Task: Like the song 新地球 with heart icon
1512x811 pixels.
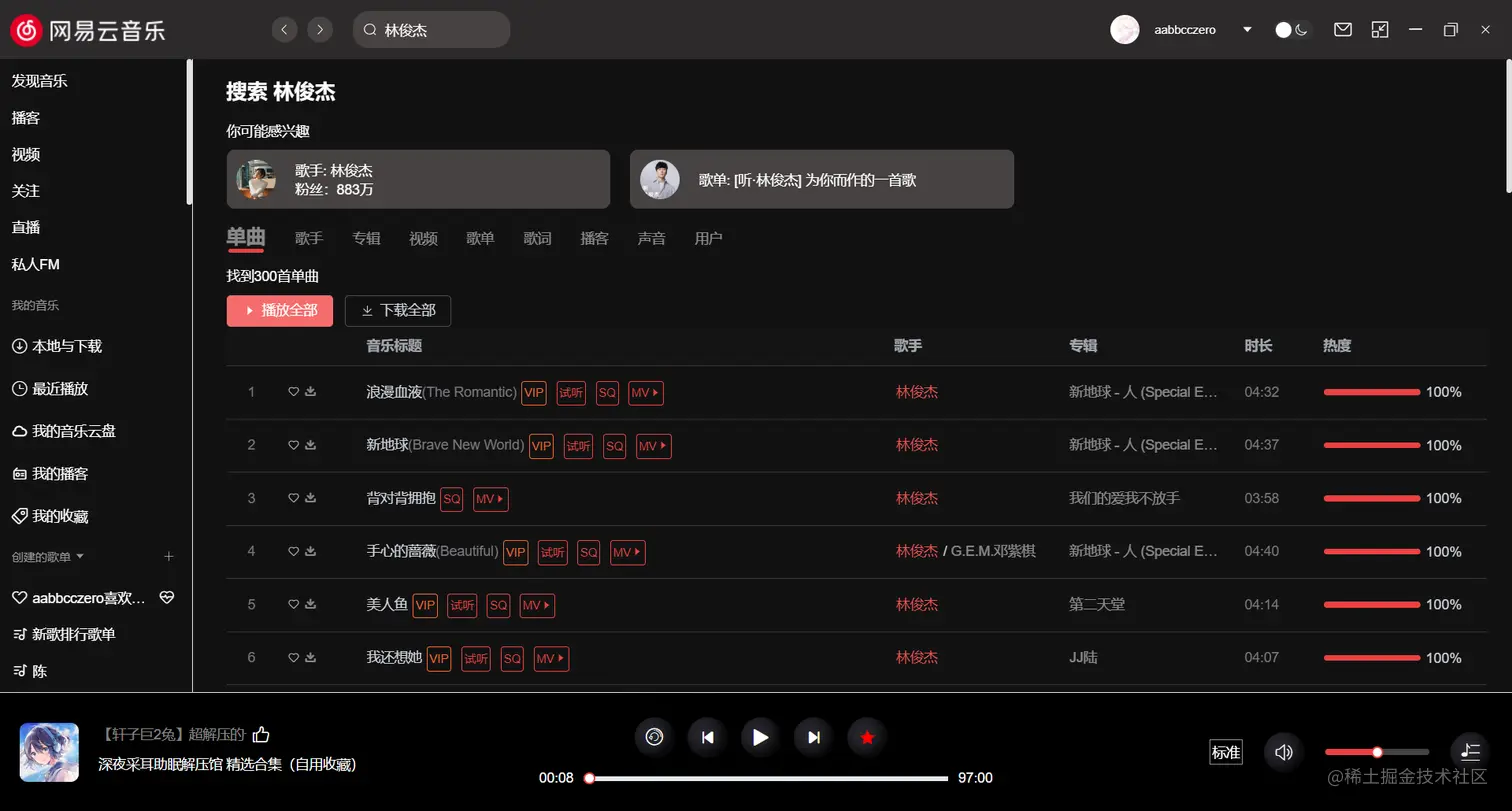Action: point(294,445)
